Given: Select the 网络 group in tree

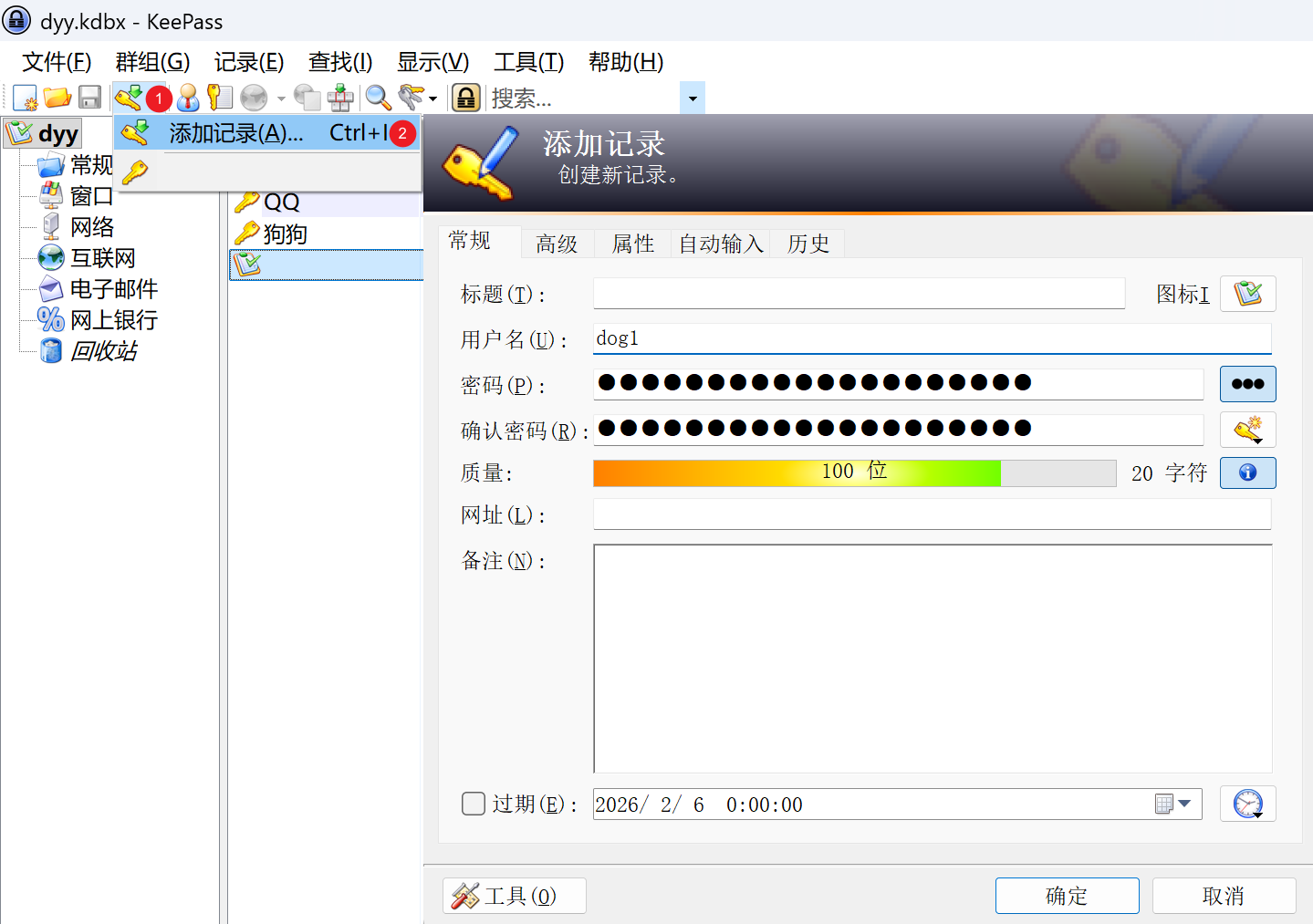Looking at the screenshot, I should (78, 227).
